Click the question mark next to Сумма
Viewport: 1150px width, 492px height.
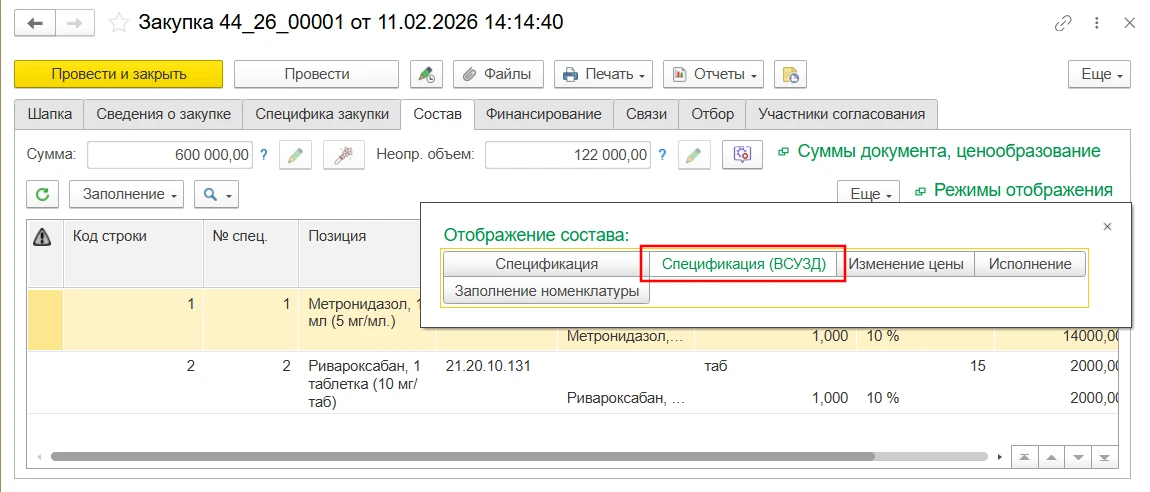[264, 155]
